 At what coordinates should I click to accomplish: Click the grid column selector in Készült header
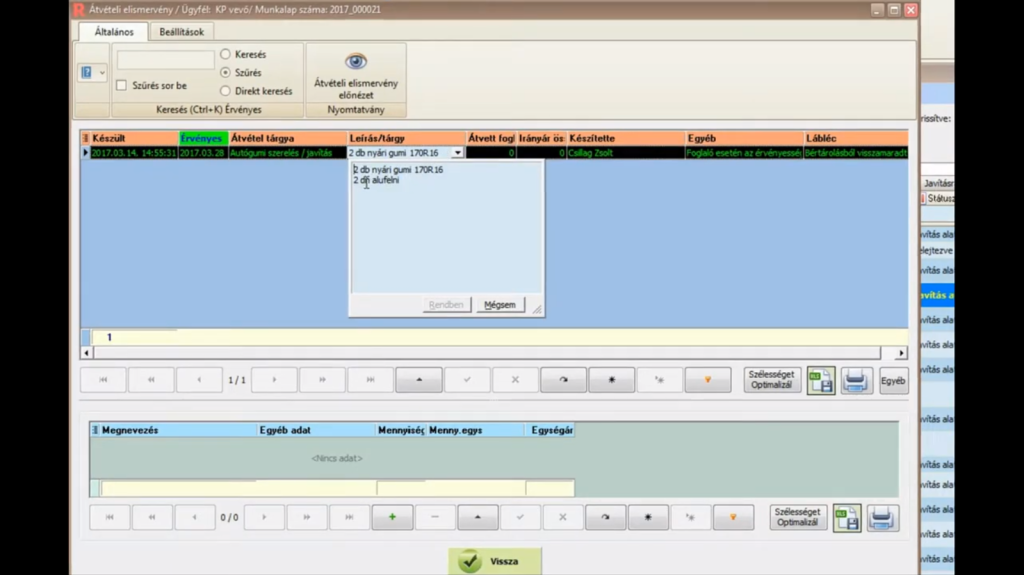[86, 138]
